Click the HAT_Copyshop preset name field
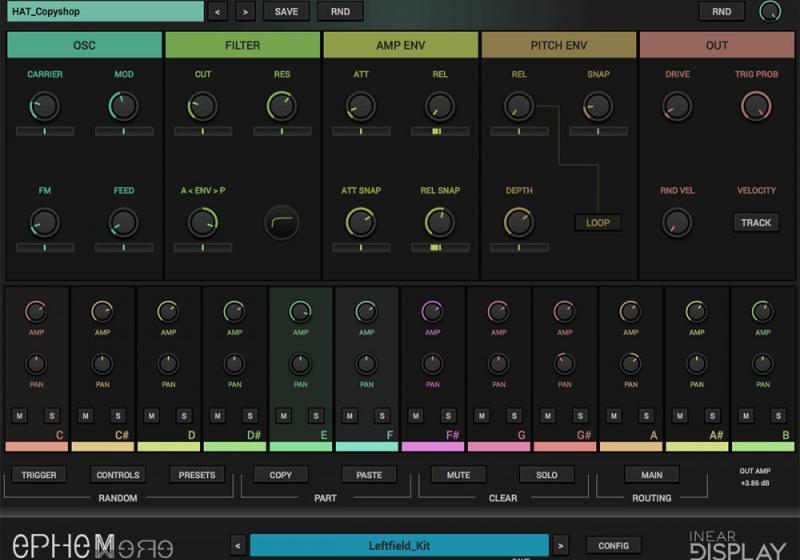The height and width of the screenshot is (560, 800). [x=105, y=12]
